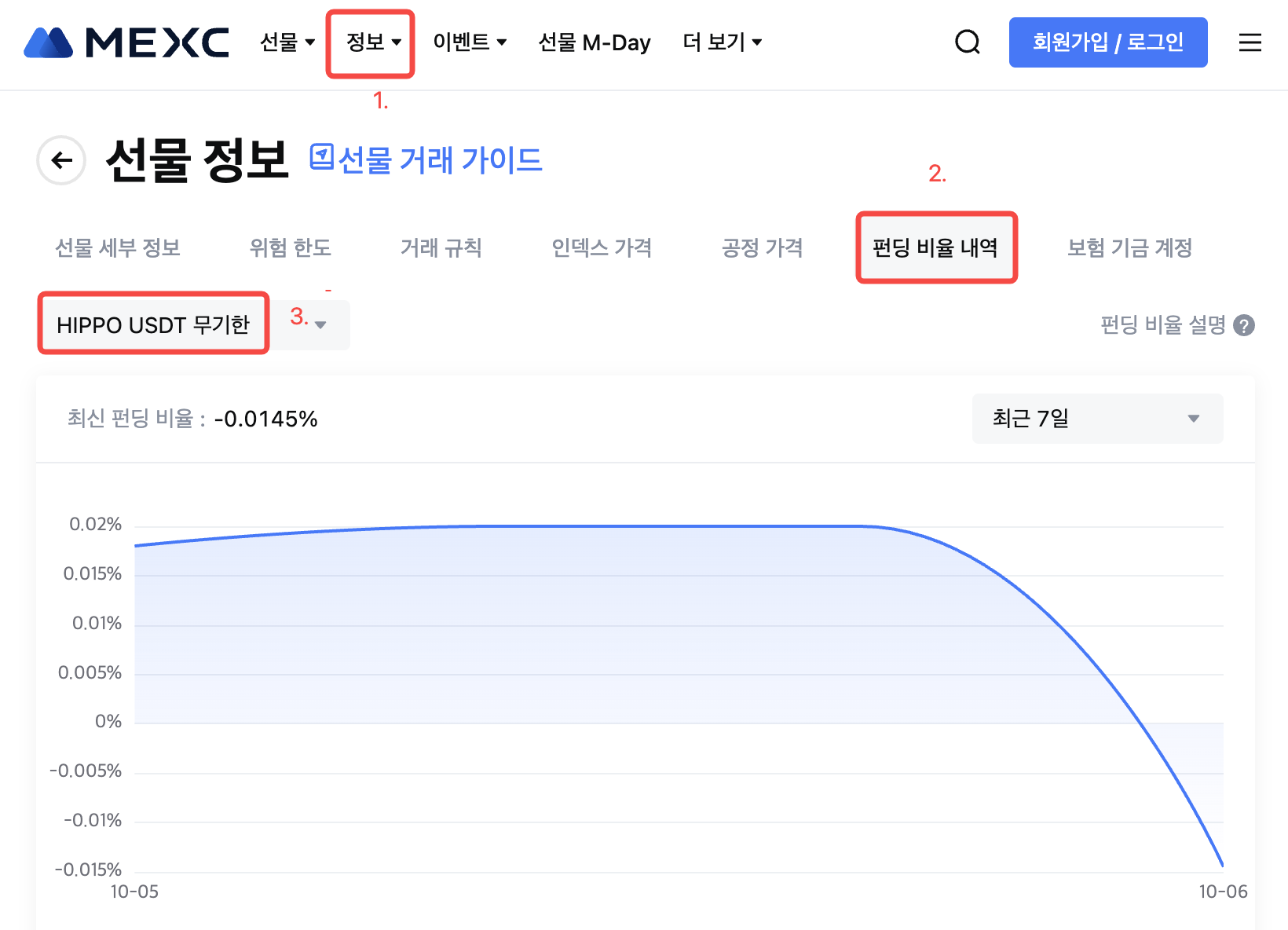The image size is (1288, 930).
Task: Open the search magnifier icon
Action: click(x=967, y=42)
